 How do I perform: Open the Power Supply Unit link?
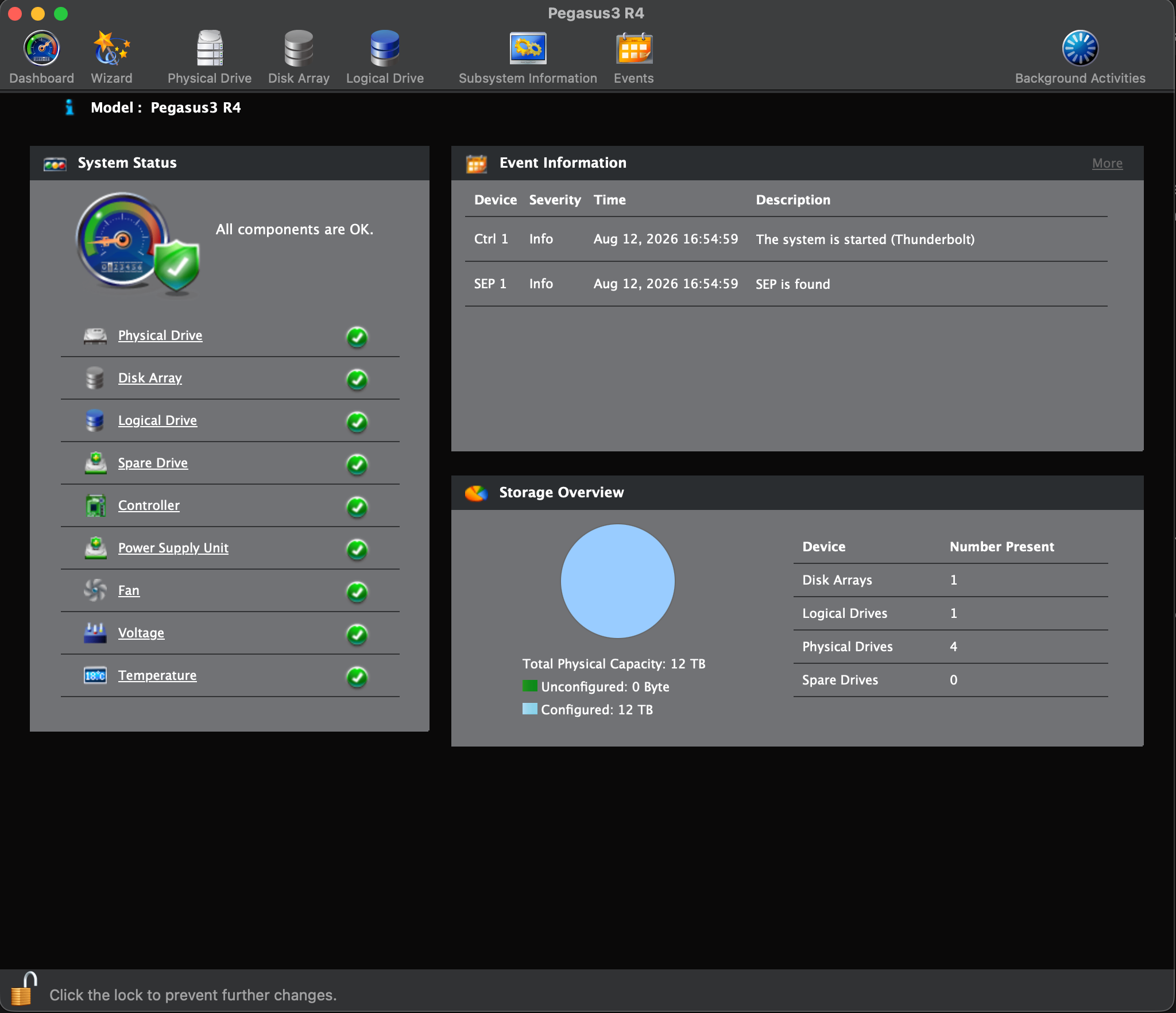pyautogui.click(x=173, y=548)
